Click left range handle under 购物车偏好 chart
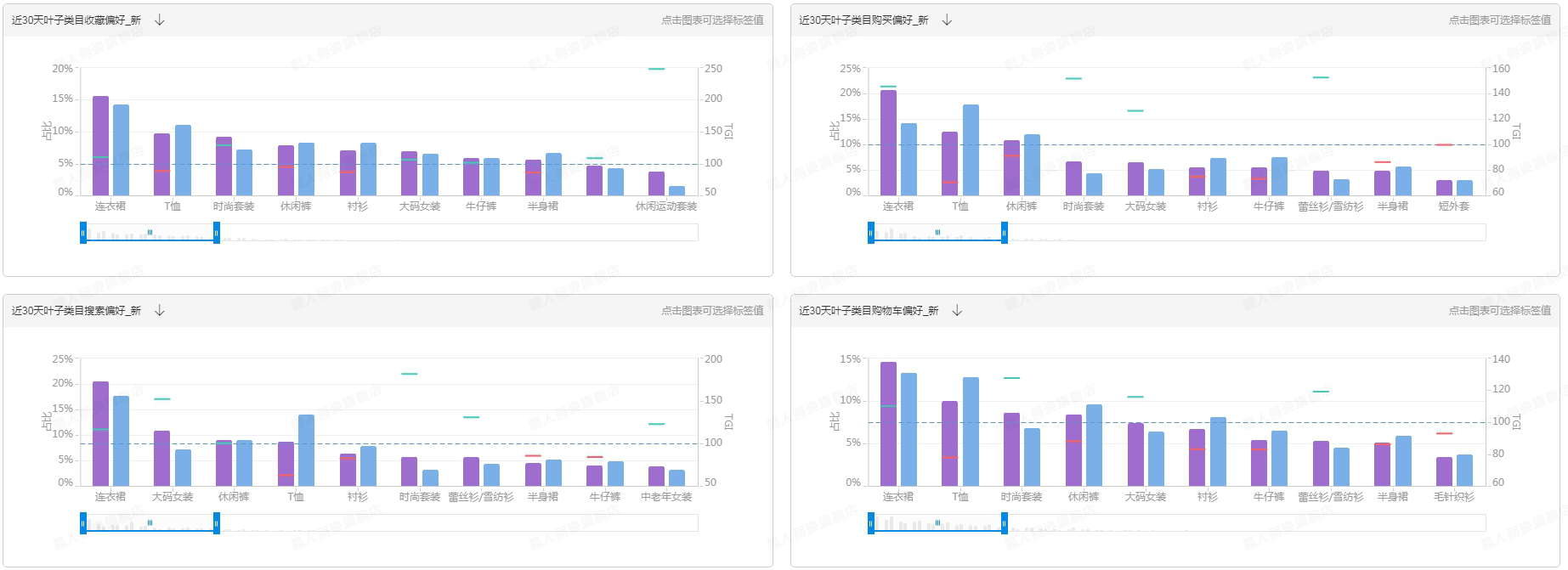The height and width of the screenshot is (570, 1568). 871,523
